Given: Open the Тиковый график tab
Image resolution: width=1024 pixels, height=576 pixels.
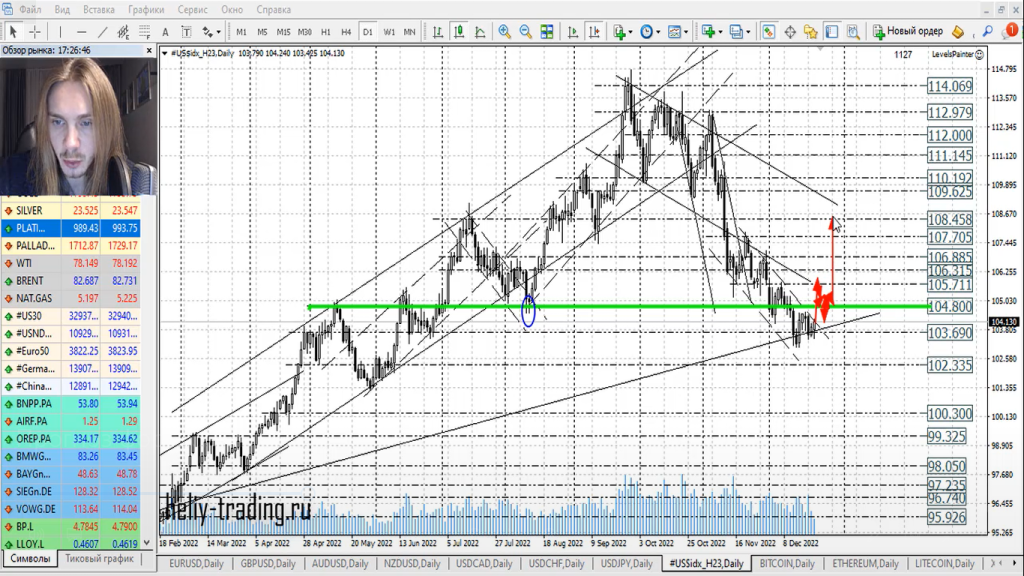Looking at the screenshot, I should (98, 558).
